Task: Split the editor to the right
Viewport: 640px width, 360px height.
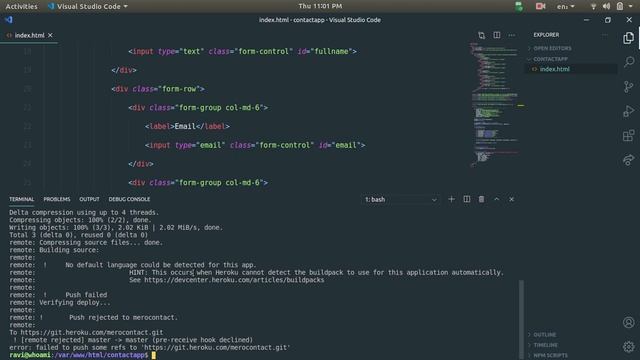Action: click(497, 35)
